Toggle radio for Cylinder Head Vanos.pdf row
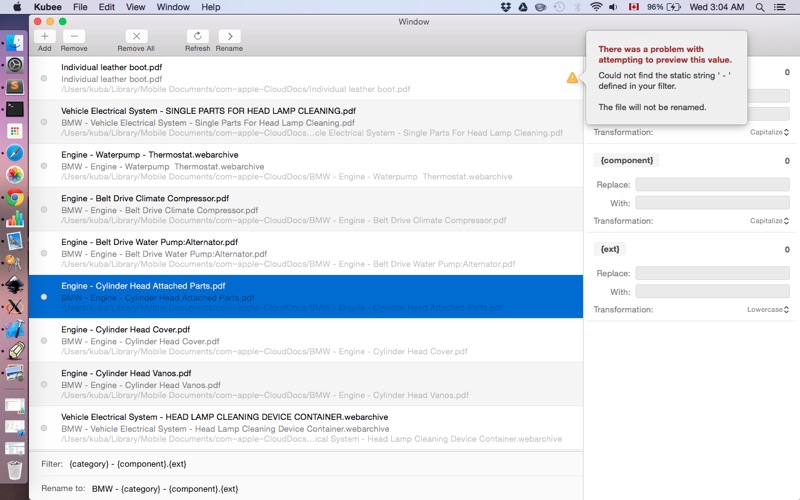This screenshot has width=800, height=500. tap(44, 384)
